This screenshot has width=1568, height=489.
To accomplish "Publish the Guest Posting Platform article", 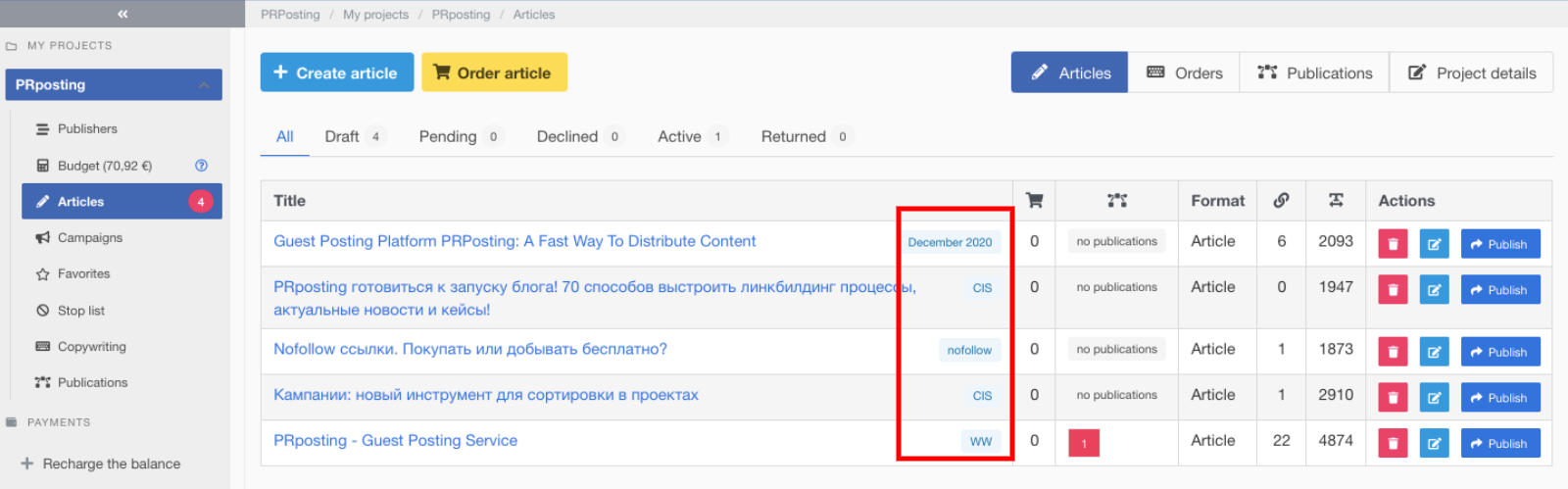I will 1500,244.
